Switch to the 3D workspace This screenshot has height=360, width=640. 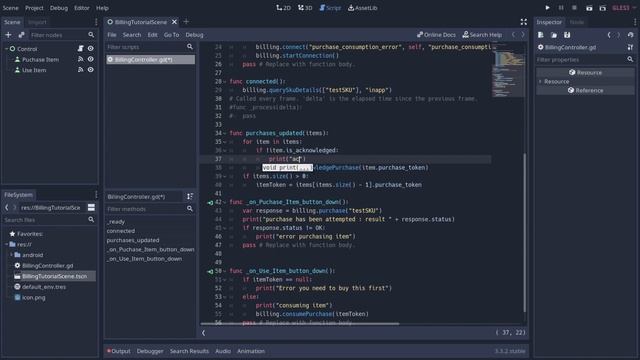305,8
